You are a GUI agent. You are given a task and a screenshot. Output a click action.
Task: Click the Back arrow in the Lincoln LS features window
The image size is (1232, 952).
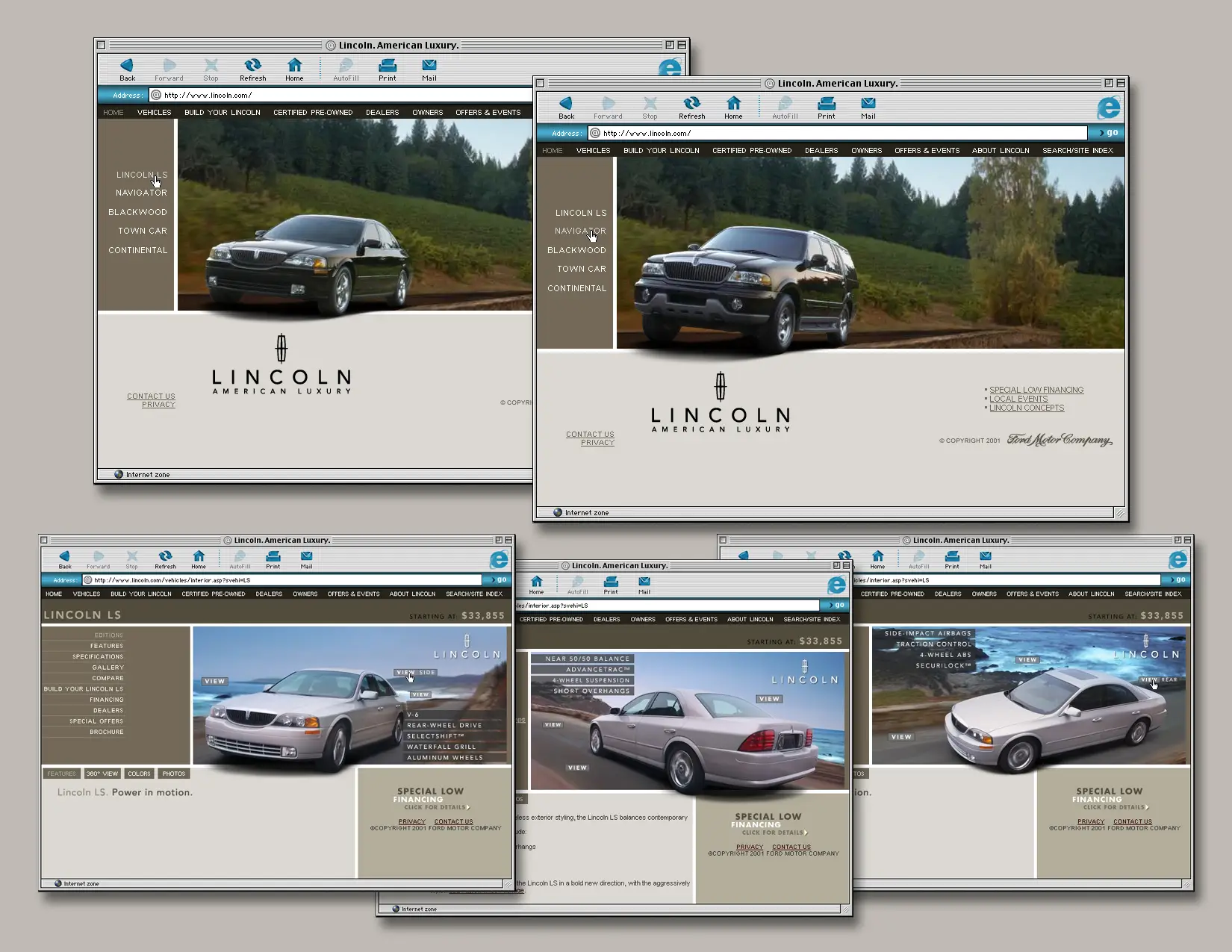click(x=65, y=556)
